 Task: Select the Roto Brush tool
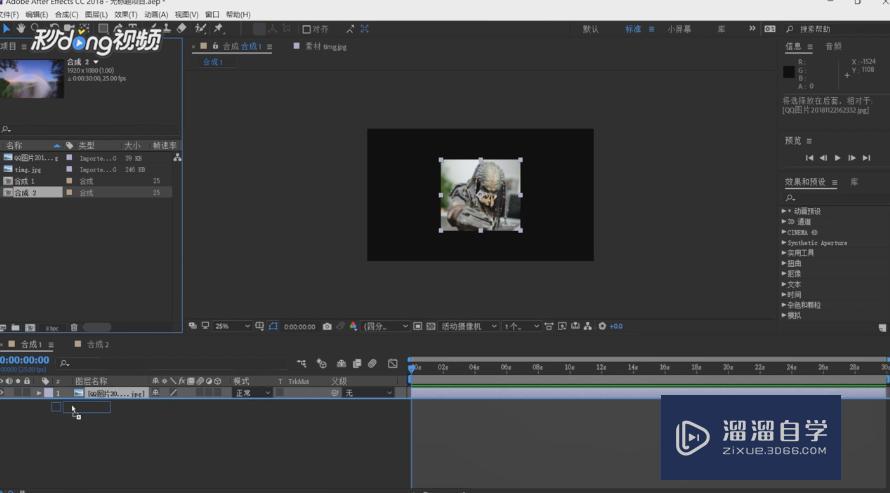click(200, 28)
